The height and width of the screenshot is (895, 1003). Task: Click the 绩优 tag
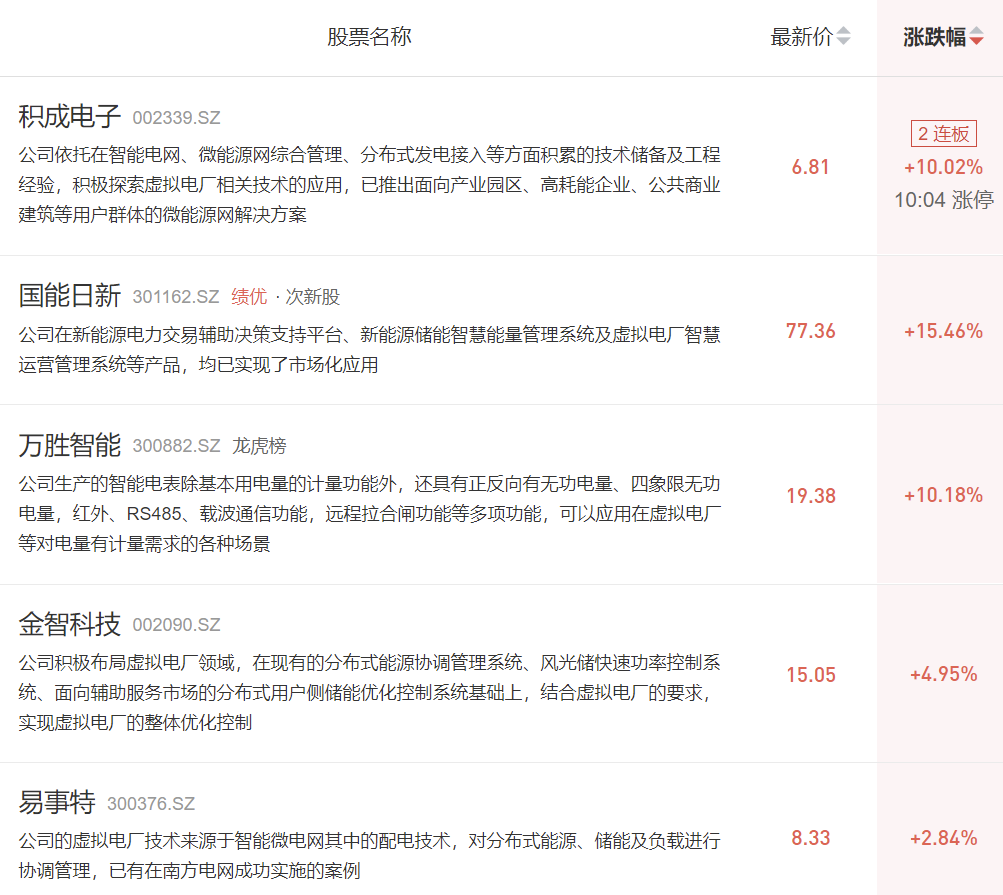[x=249, y=297]
